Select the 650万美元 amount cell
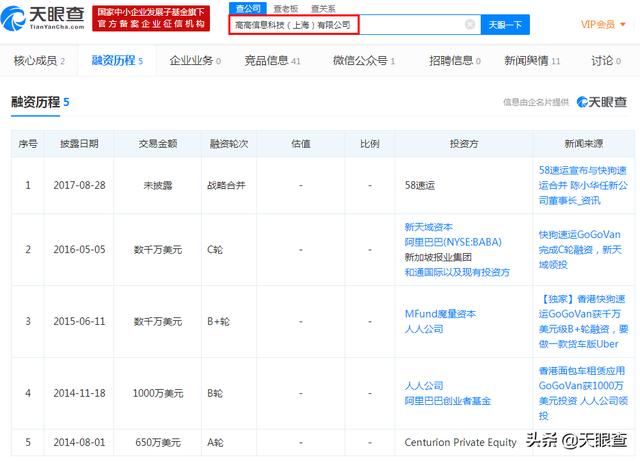The height and width of the screenshot is (461, 640). [x=158, y=442]
